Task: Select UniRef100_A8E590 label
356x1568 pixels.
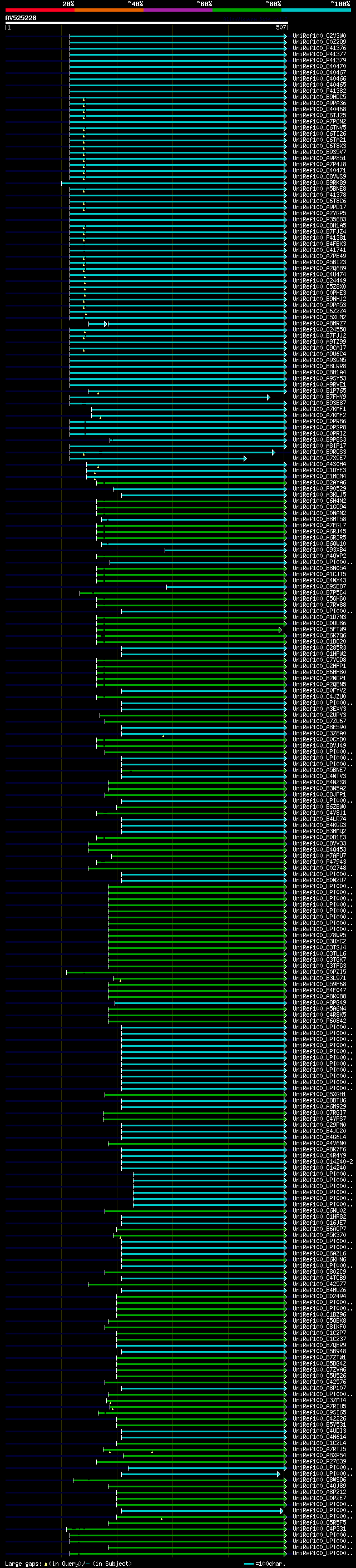Action: coord(319,728)
